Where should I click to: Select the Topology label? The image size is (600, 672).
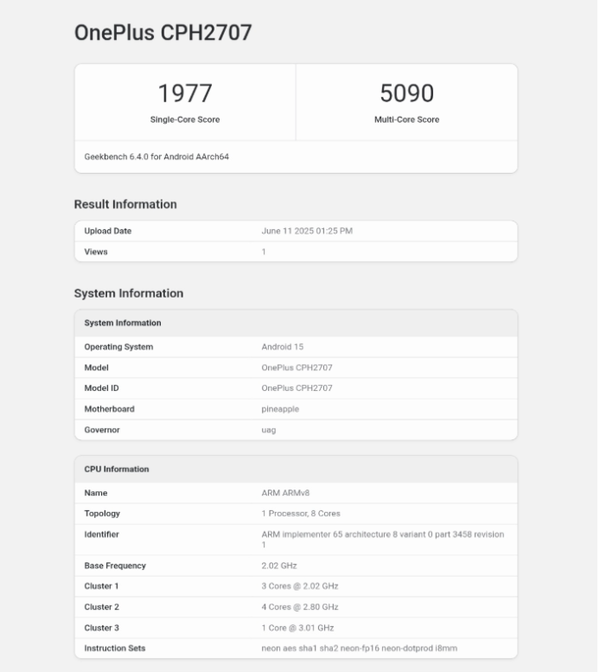tap(102, 514)
